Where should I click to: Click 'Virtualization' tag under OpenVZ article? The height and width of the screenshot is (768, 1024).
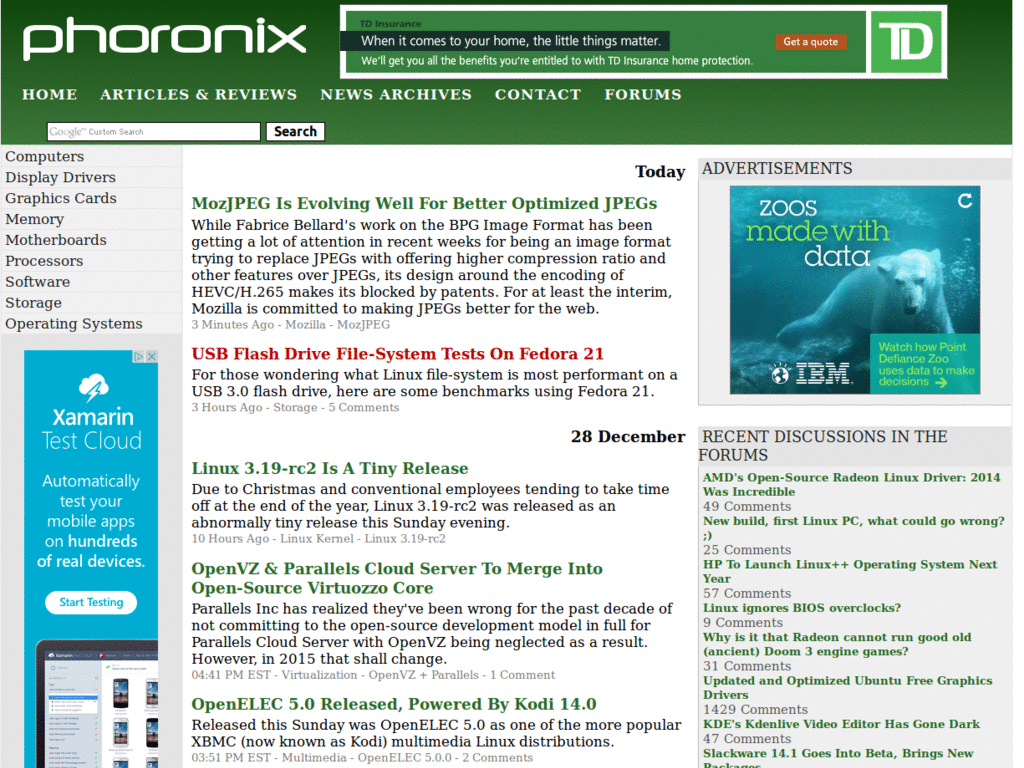click(319, 675)
